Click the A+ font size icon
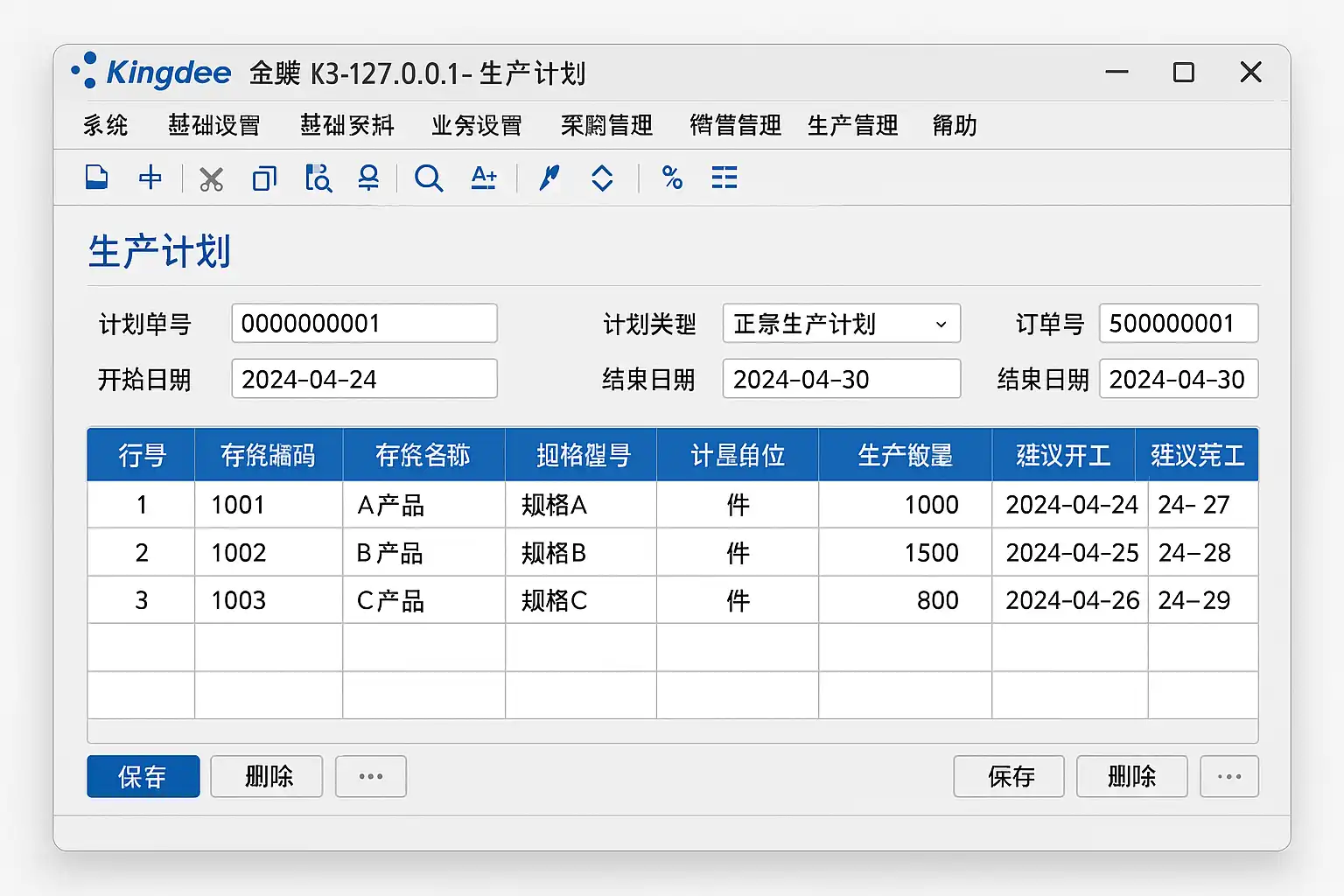 483,178
